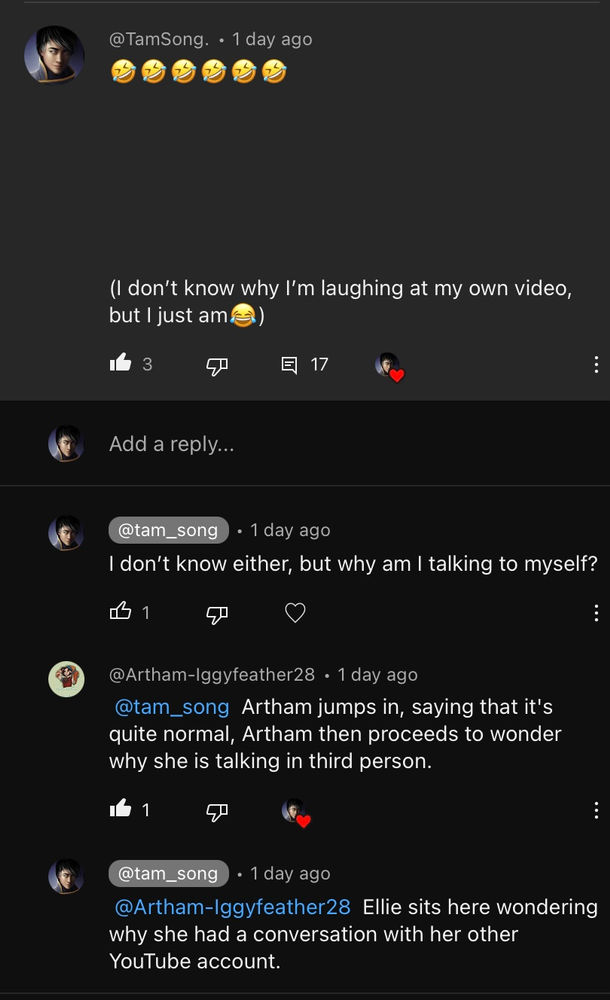Open @Artham-Iggyfeather28 username above reply
Image resolution: width=610 pixels, height=1000 pixels.
click(212, 675)
